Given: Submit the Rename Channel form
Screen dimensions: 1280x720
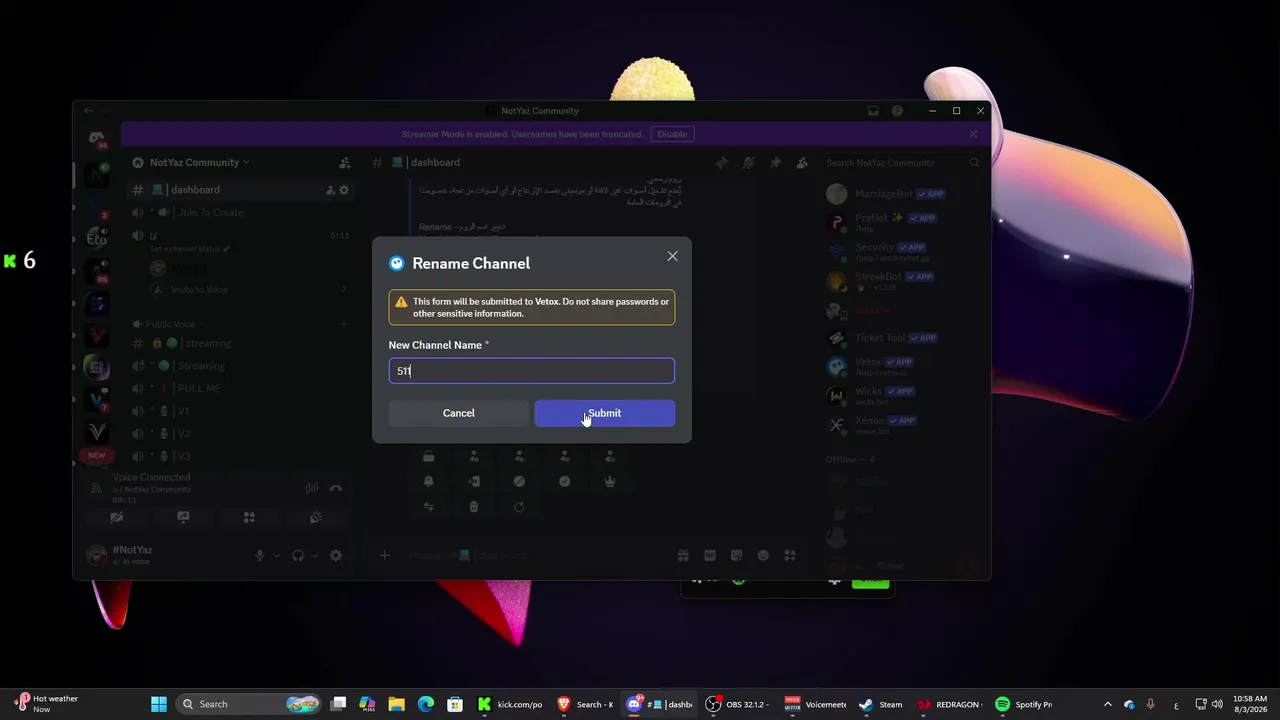Looking at the screenshot, I should pyautogui.click(x=605, y=413).
